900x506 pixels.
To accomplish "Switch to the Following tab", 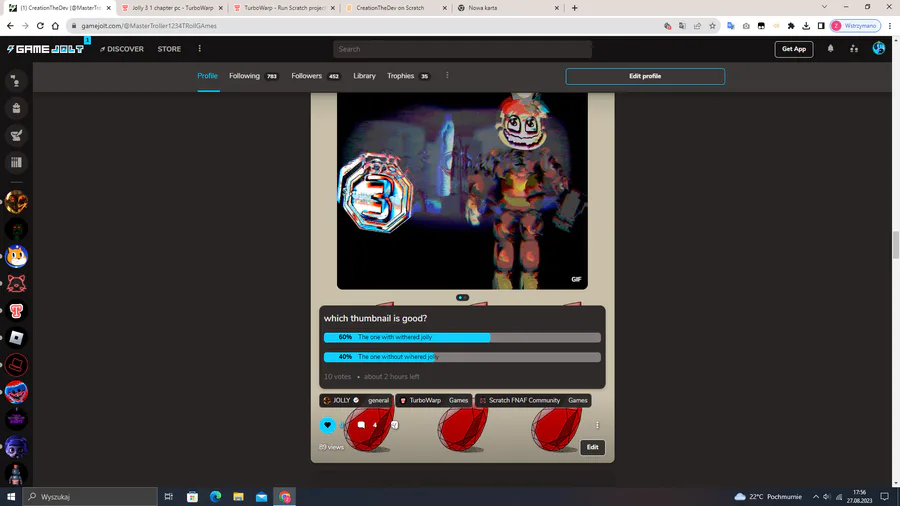I will (x=253, y=76).
